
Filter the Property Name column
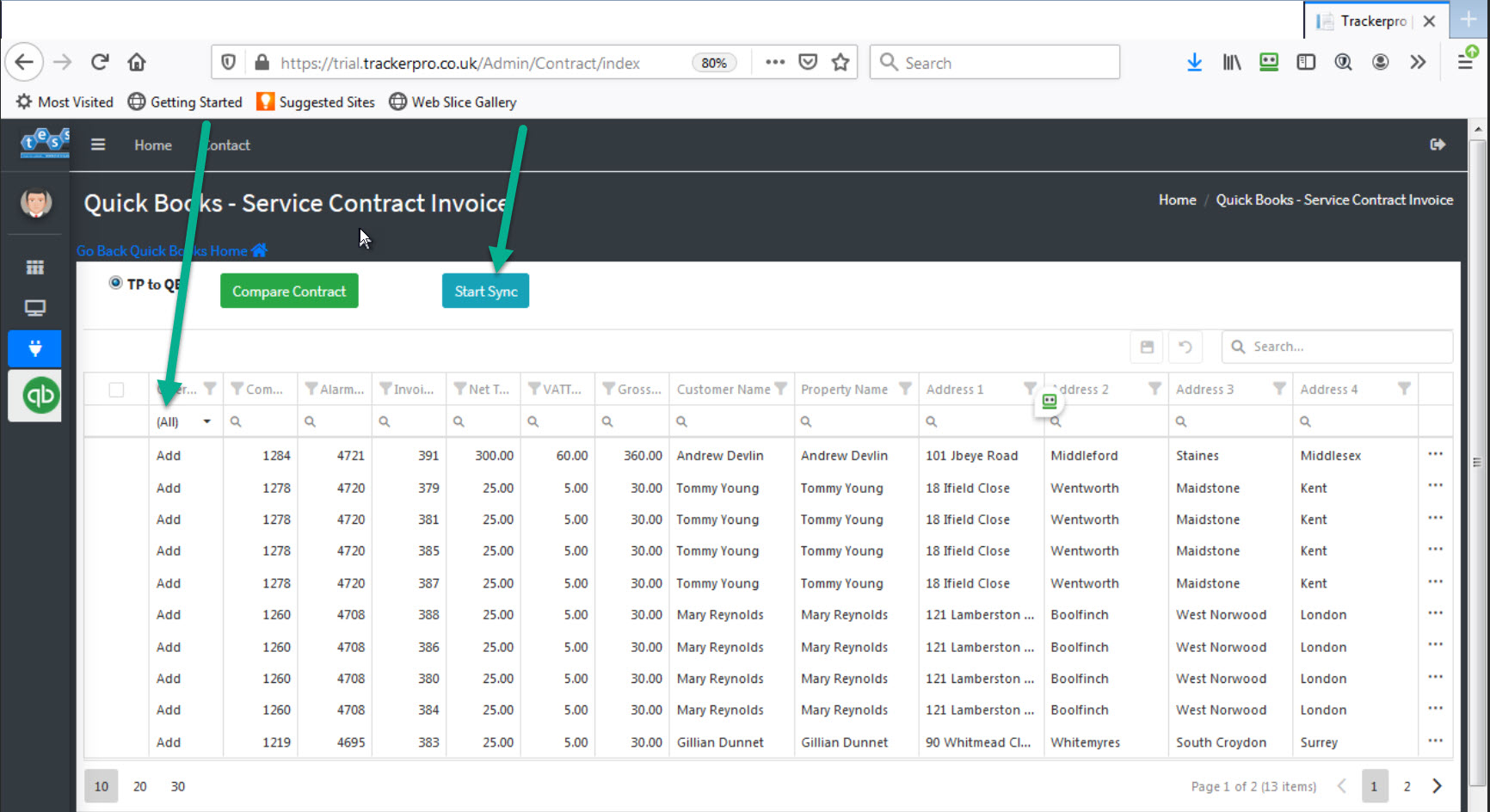905,389
